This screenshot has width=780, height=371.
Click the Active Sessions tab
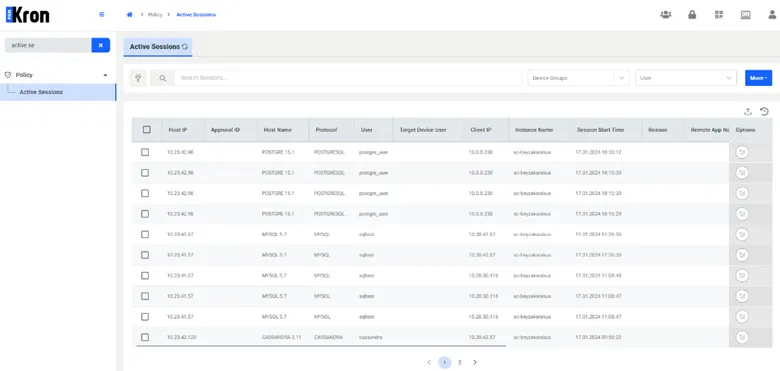158,47
